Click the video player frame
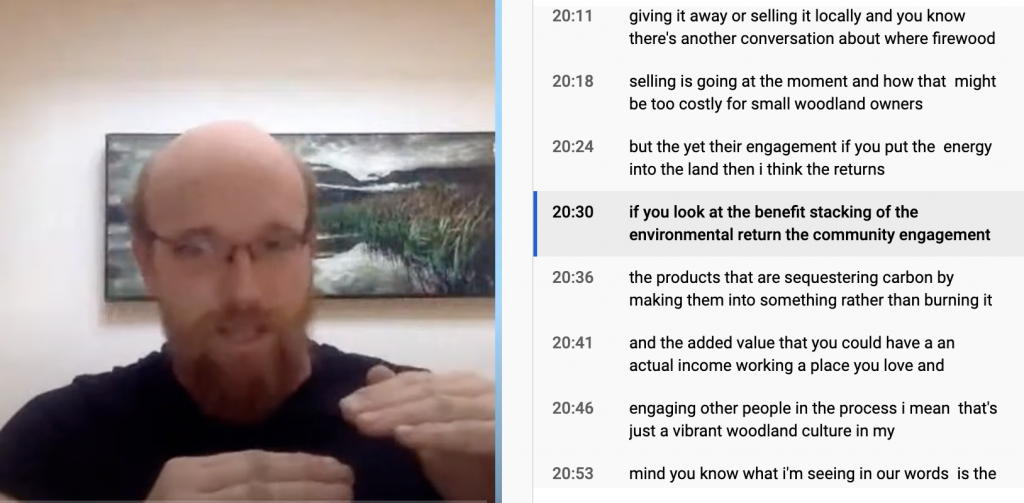1024x503 pixels. (x=247, y=252)
